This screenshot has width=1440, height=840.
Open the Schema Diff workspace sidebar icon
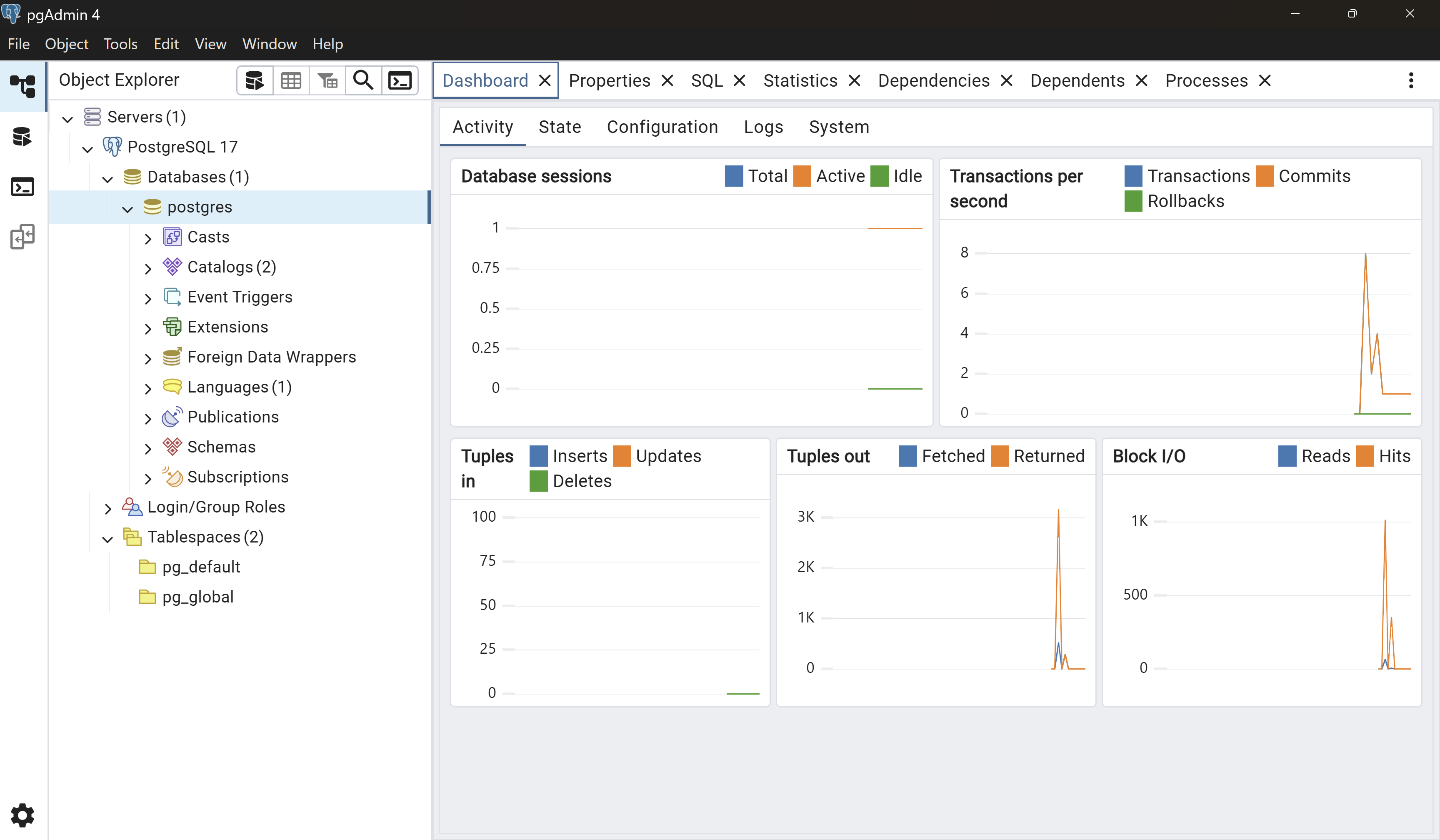coord(23,237)
